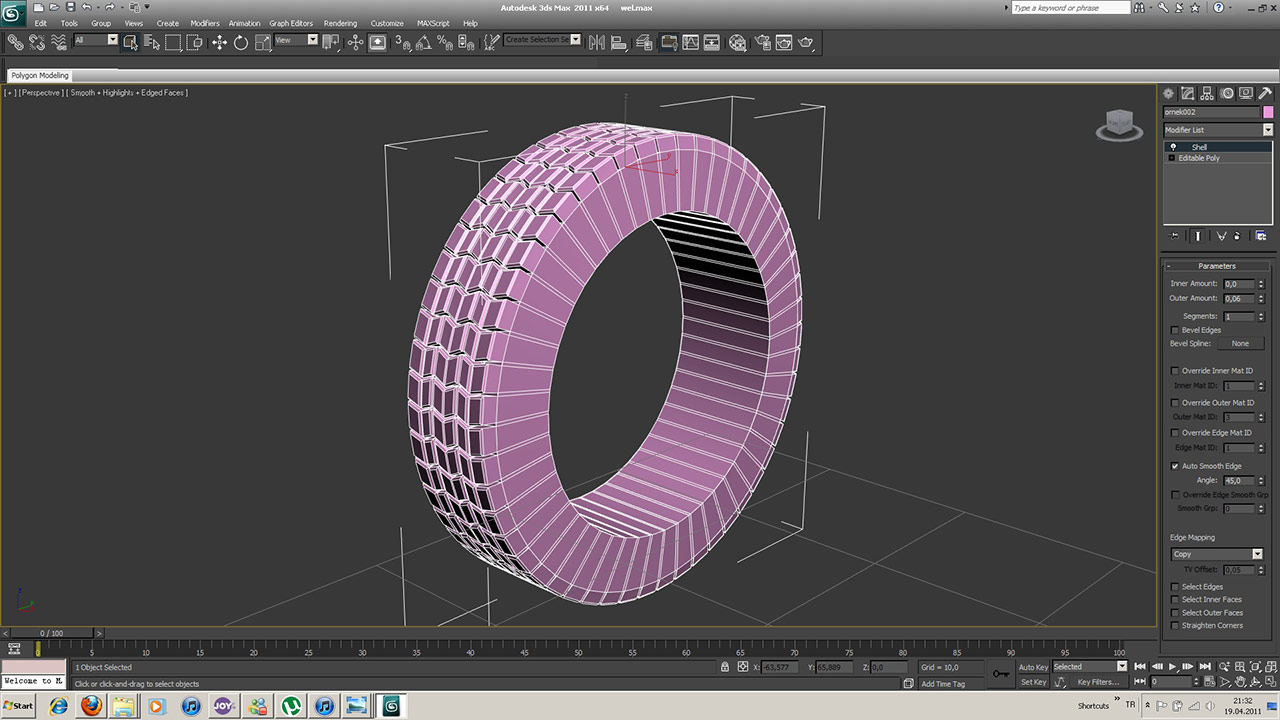Click the Mirror tool icon
Viewport: 1280px width, 720px height.
click(x=596, y=42)
